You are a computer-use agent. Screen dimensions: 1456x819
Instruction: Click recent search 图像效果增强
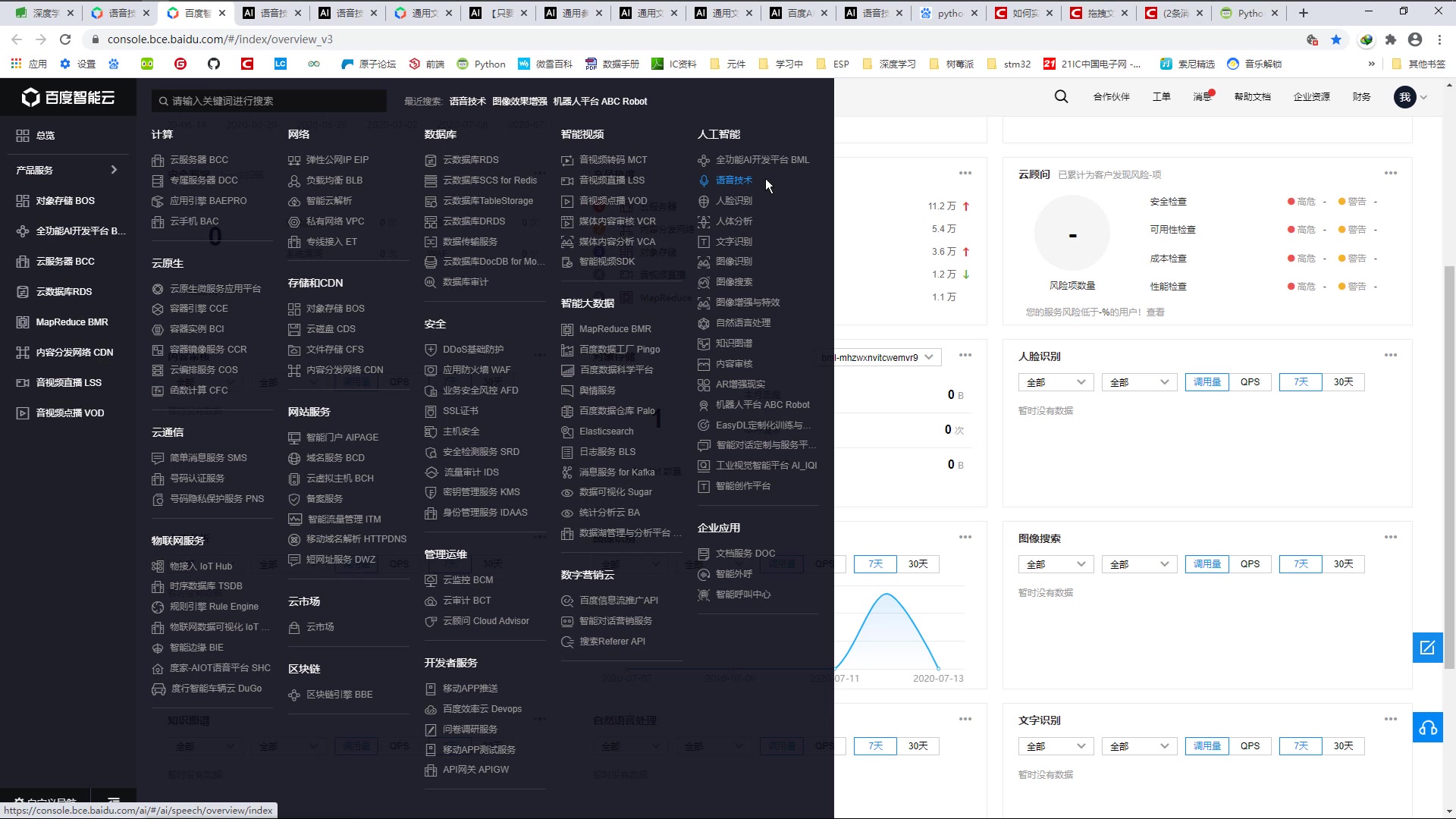[519, 101]
